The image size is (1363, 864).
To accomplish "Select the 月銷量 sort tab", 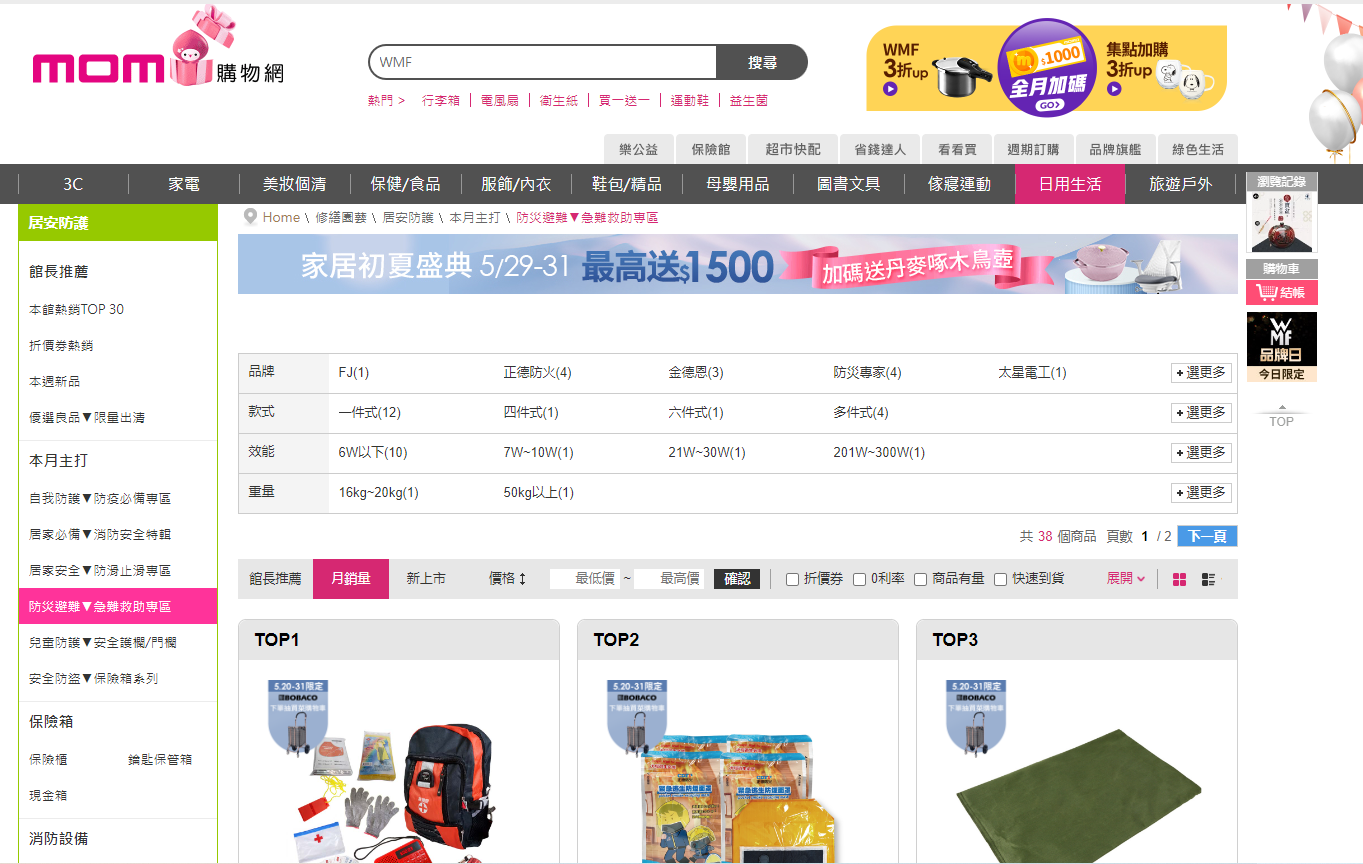I will (x=351, y=579).
